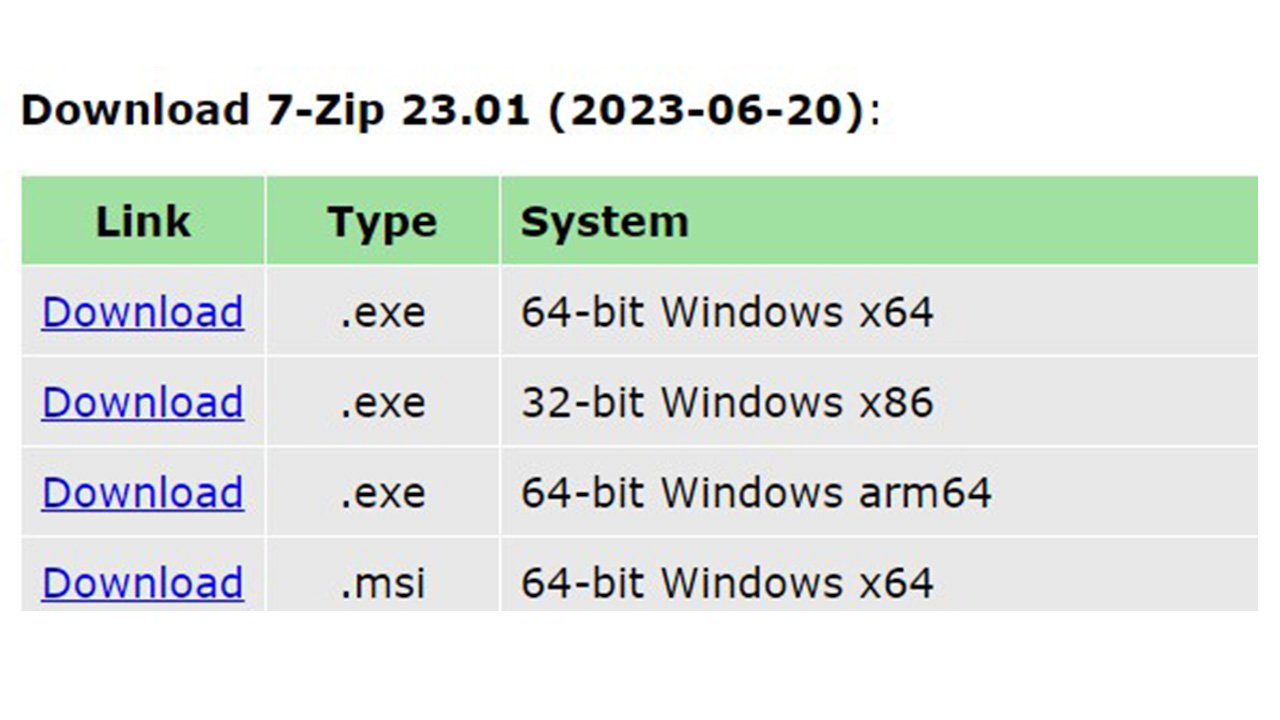This screenshot has height=720, width=1280.
Task: Open Download link for the .msi installer
Action: click(143, 582)
